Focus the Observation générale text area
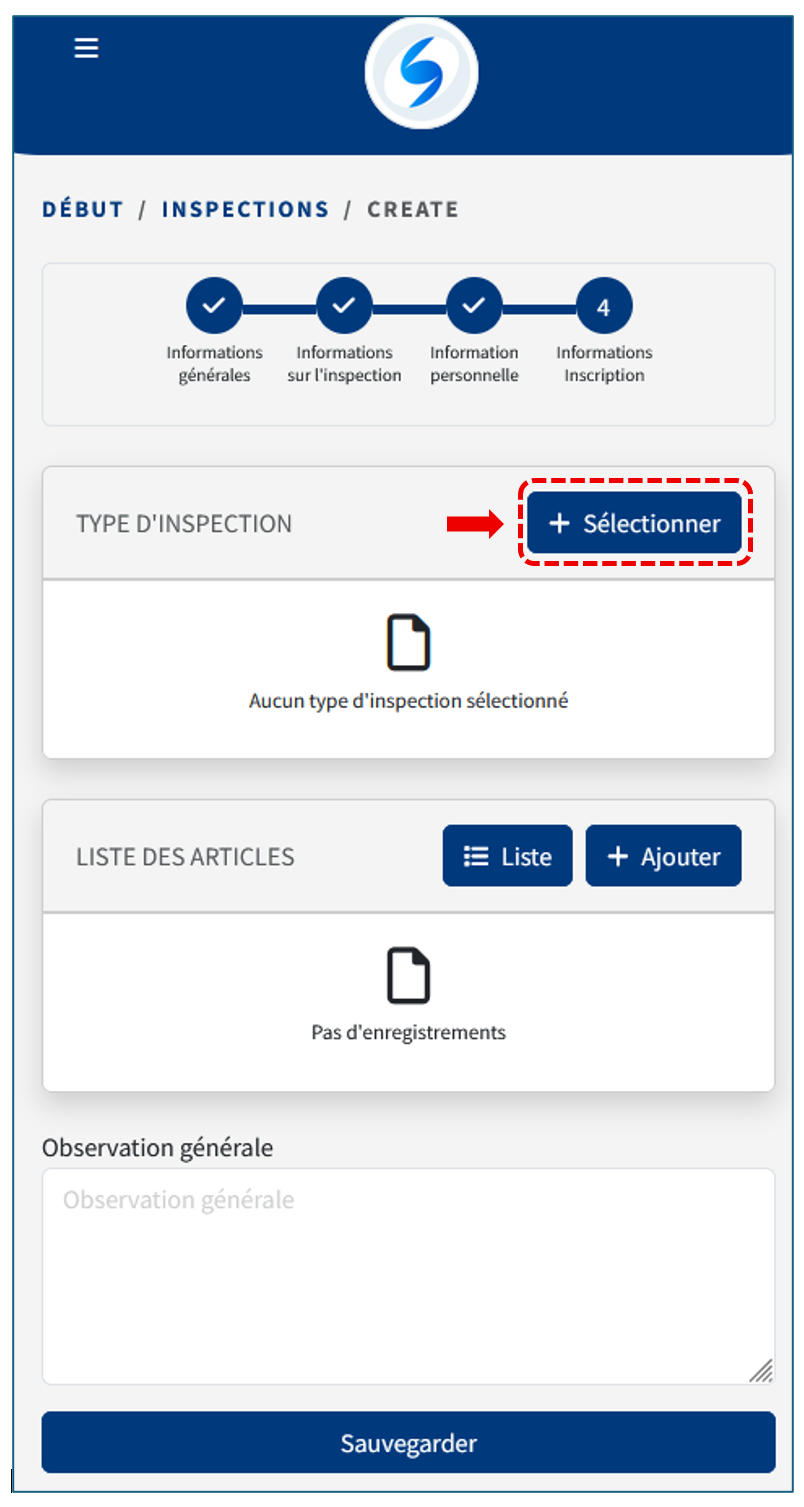 click(x=408, y=1275)
